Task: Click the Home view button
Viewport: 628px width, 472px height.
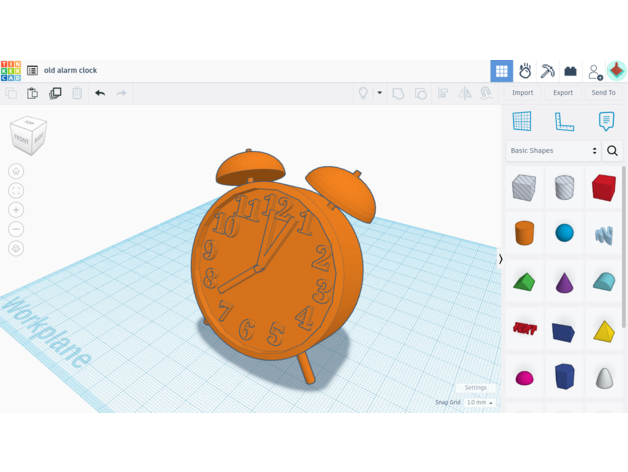Action: pyautogui.click(x=16, y=171)
